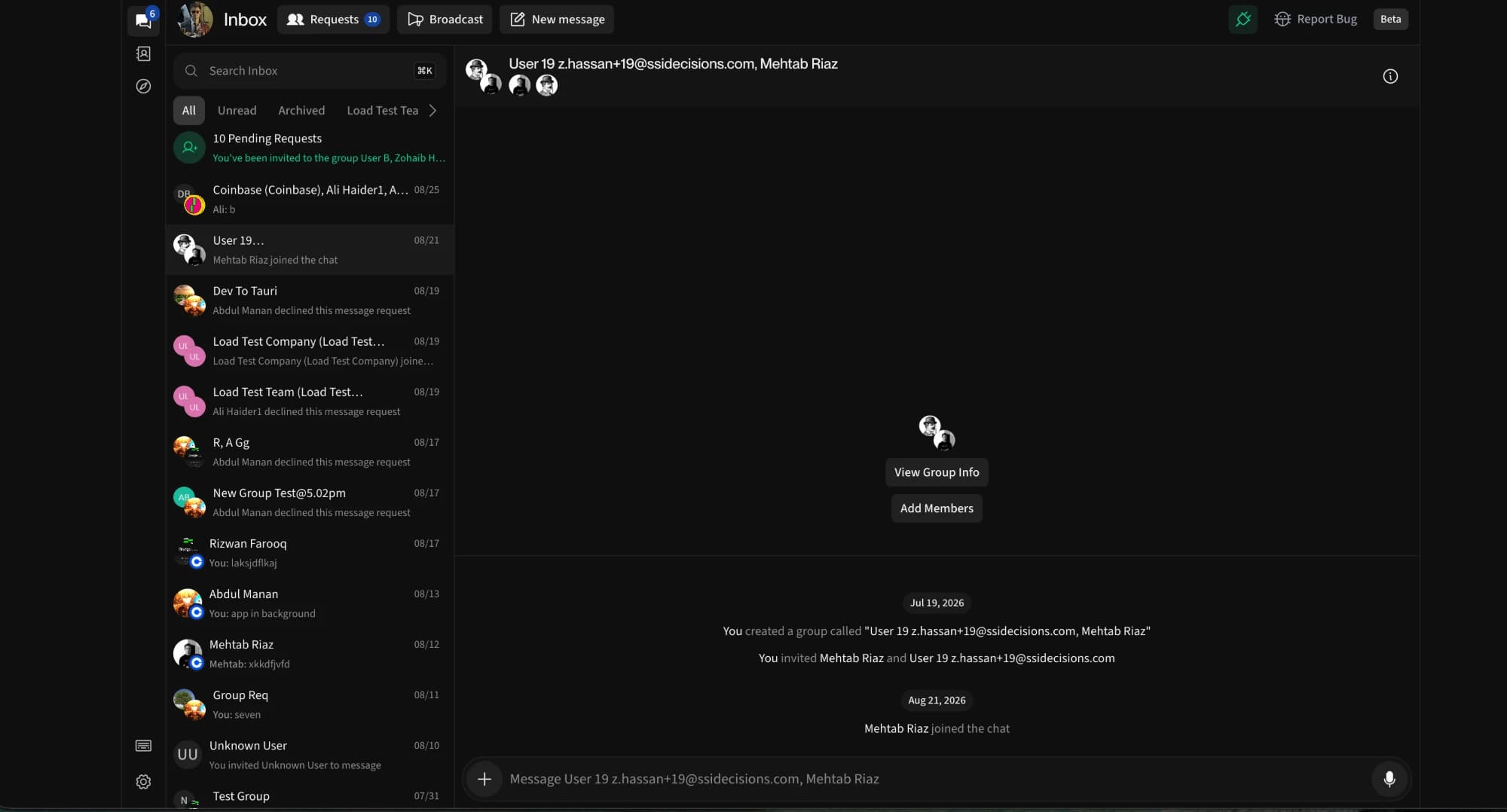Open Load Test Team conversation
Screen dimensions: 1507x812
click(310, 401)
